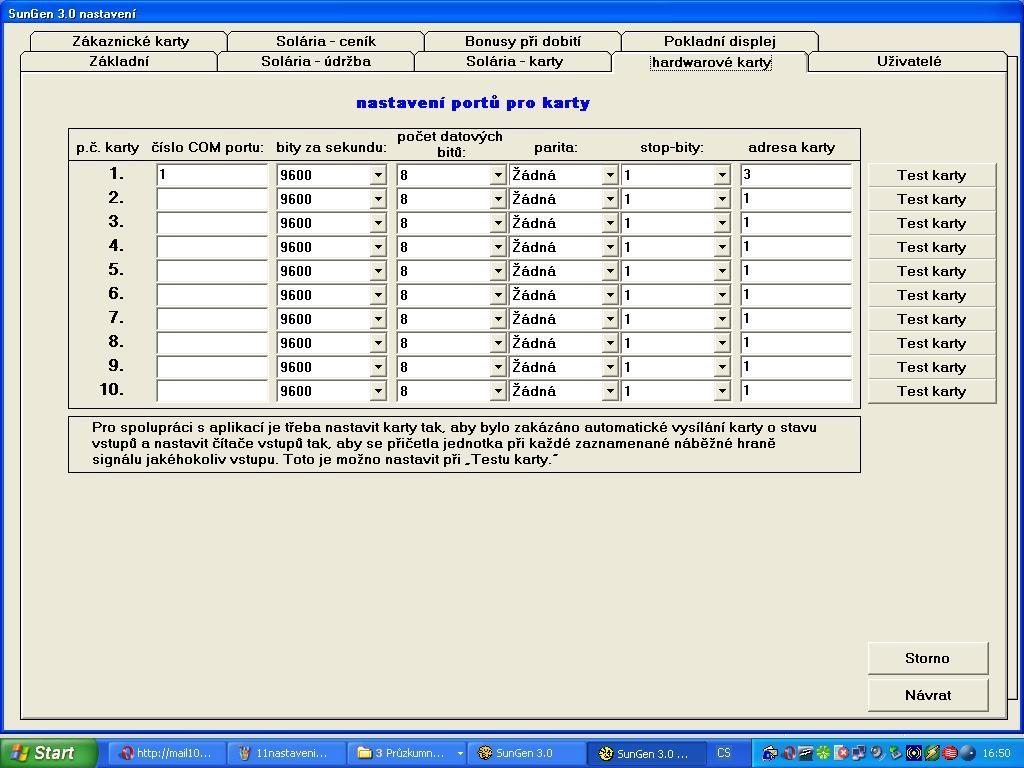Open parita dropdown for card 1

pos(610,175)
